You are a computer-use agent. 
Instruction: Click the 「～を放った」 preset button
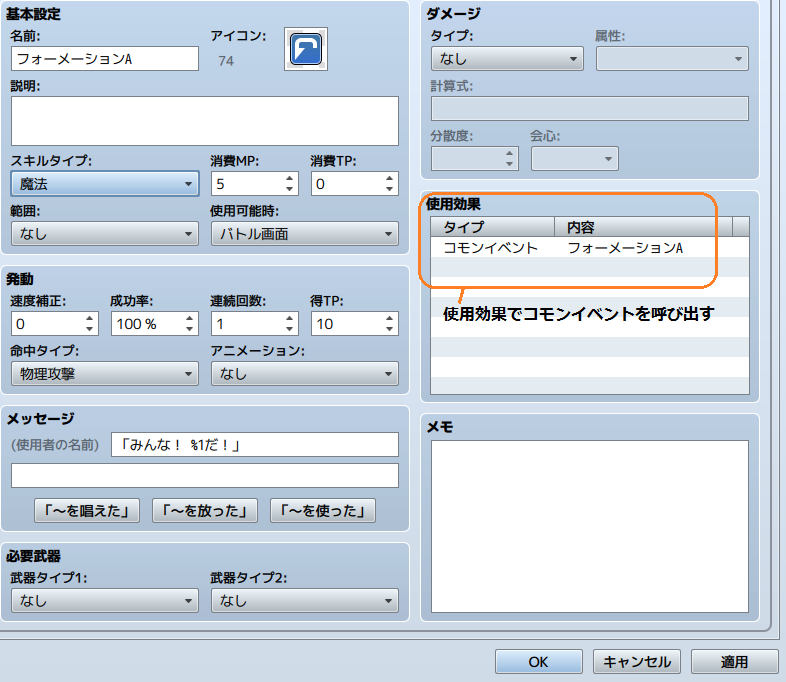(x=205, y=511)
